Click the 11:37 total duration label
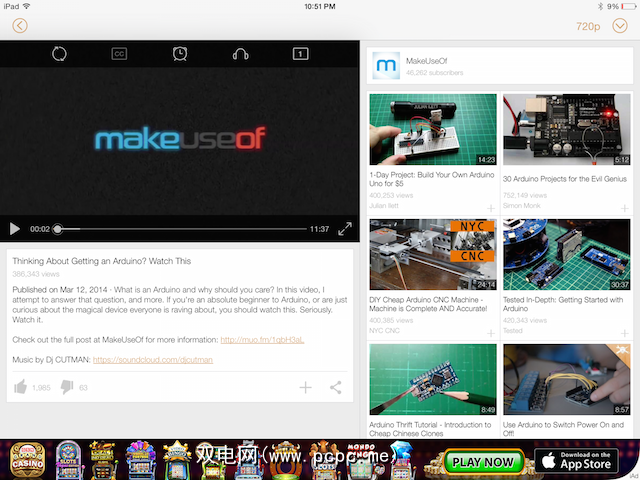 pos(319,229)
